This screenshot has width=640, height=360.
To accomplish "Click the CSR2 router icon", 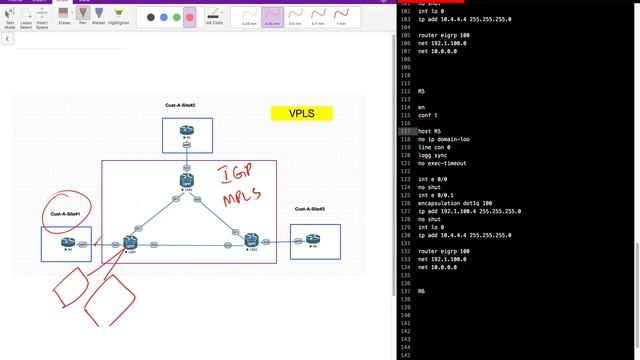I will (187, 180).
